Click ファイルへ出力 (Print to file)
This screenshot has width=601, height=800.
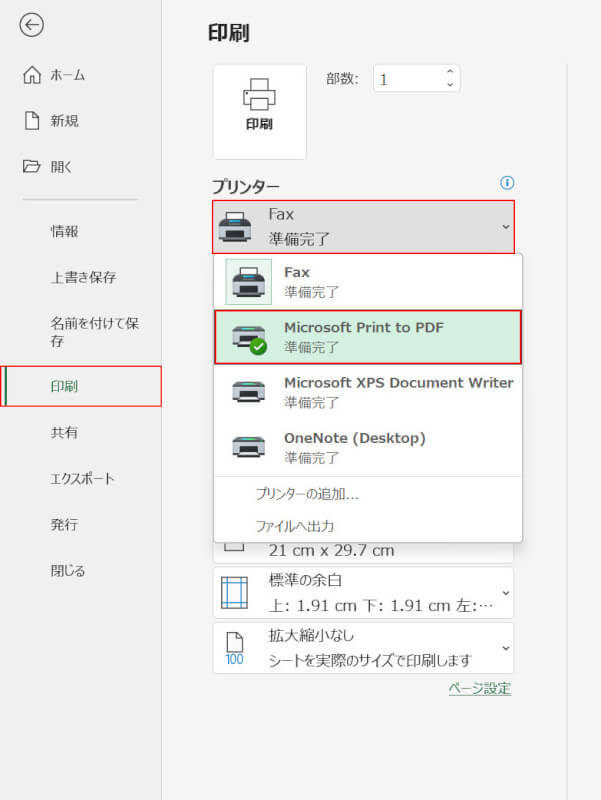(295, 526)
